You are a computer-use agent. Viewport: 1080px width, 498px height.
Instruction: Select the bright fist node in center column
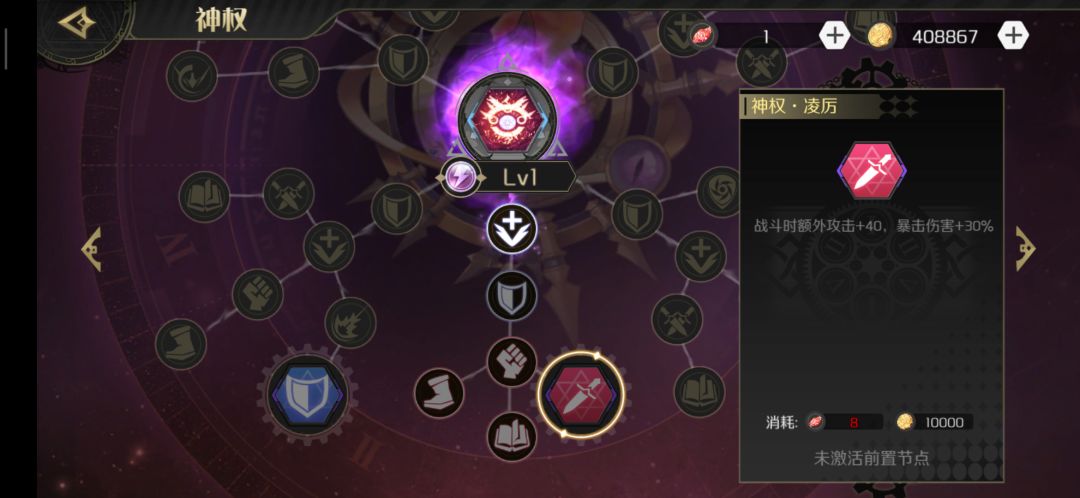[512, 362]
